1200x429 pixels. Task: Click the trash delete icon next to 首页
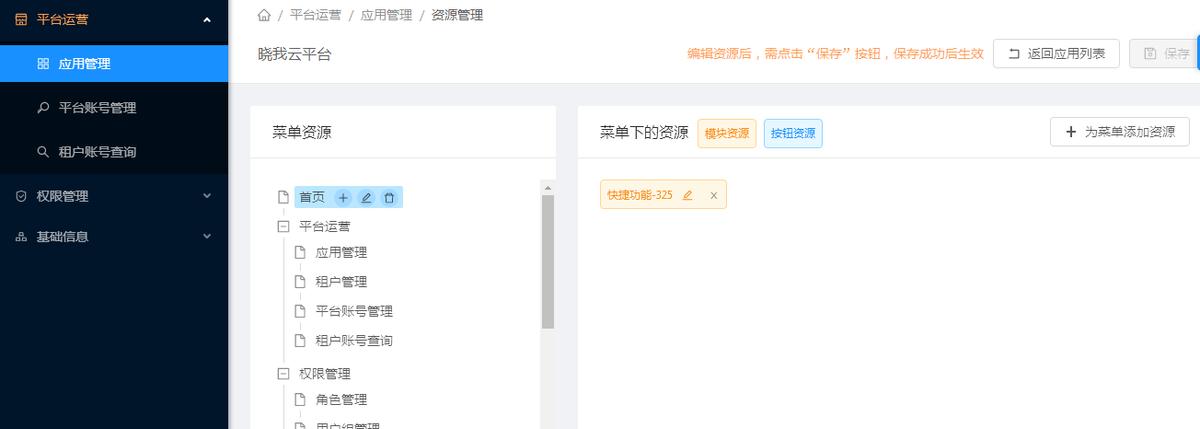click(389, 198)
